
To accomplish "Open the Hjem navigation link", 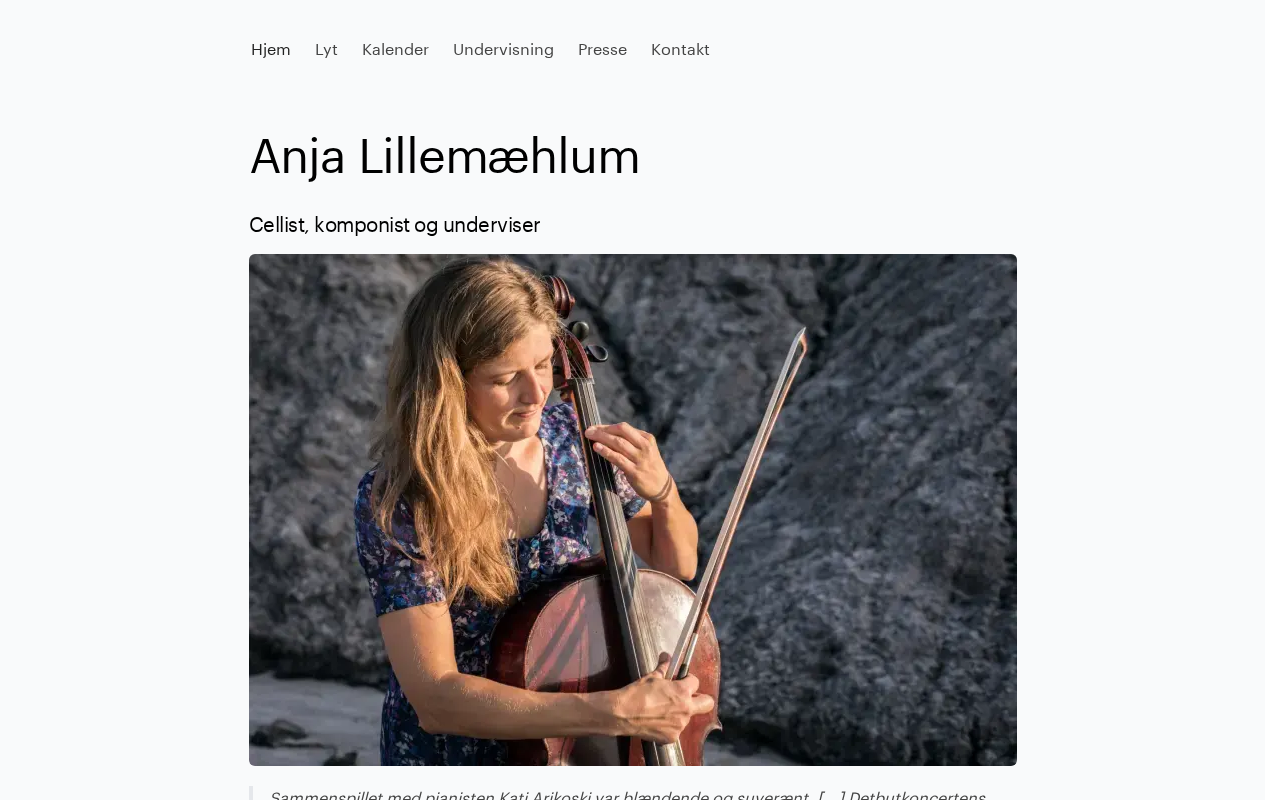I will coord(271,50).
